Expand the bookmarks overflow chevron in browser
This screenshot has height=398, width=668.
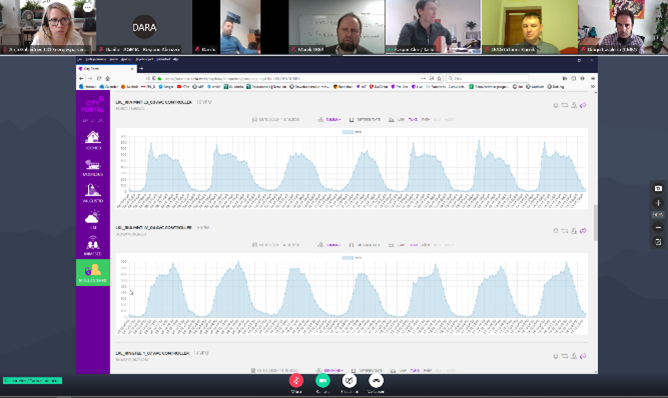click(592, 87)
